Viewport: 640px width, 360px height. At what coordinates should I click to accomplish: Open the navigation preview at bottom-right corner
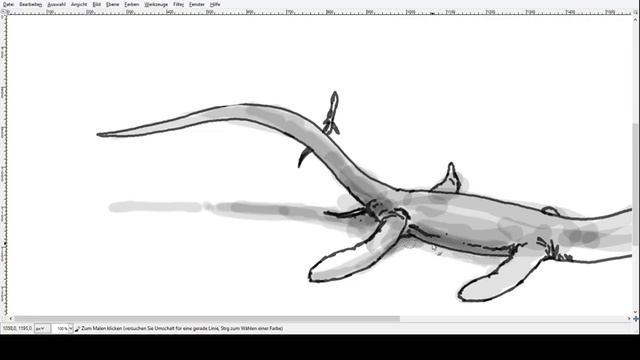[636, 318]
